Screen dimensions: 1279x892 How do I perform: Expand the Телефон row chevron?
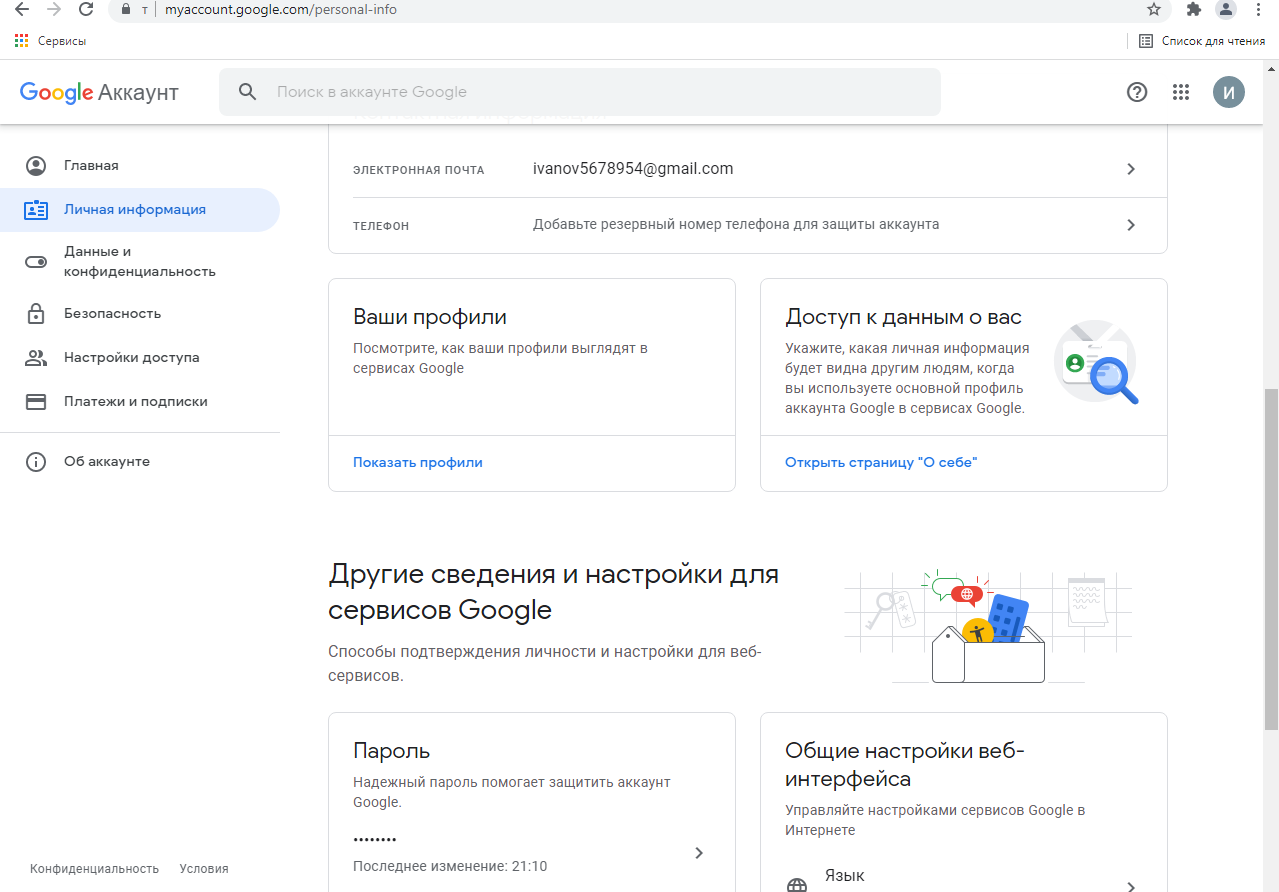[1131, 225]
